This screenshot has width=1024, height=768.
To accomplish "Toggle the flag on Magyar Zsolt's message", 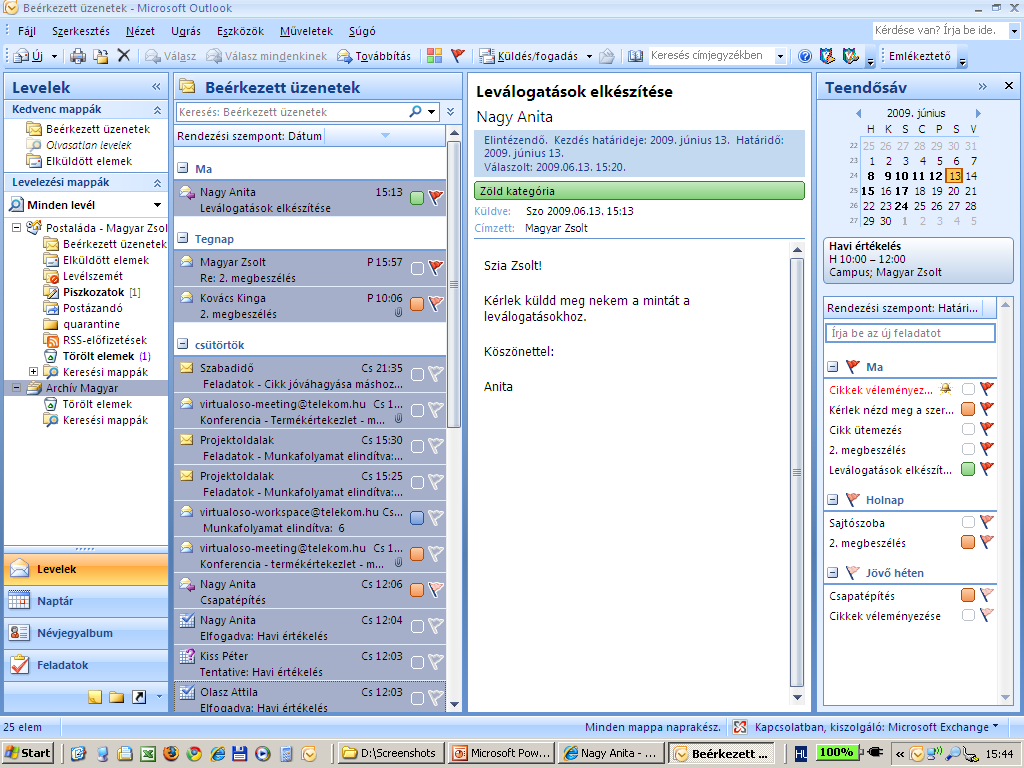I will tap(436, 268).
